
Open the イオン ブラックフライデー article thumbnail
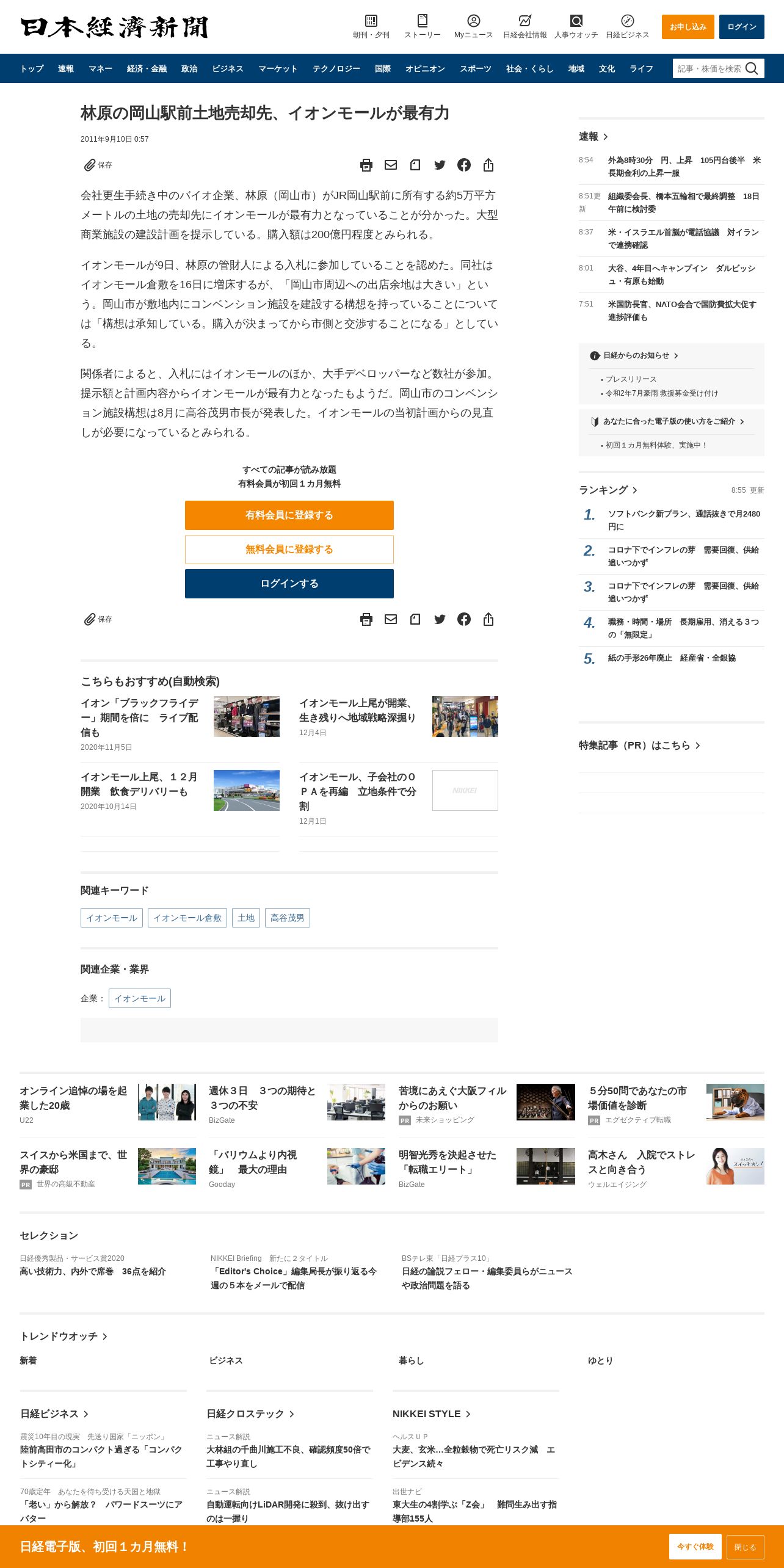click(x=247, y=716)
